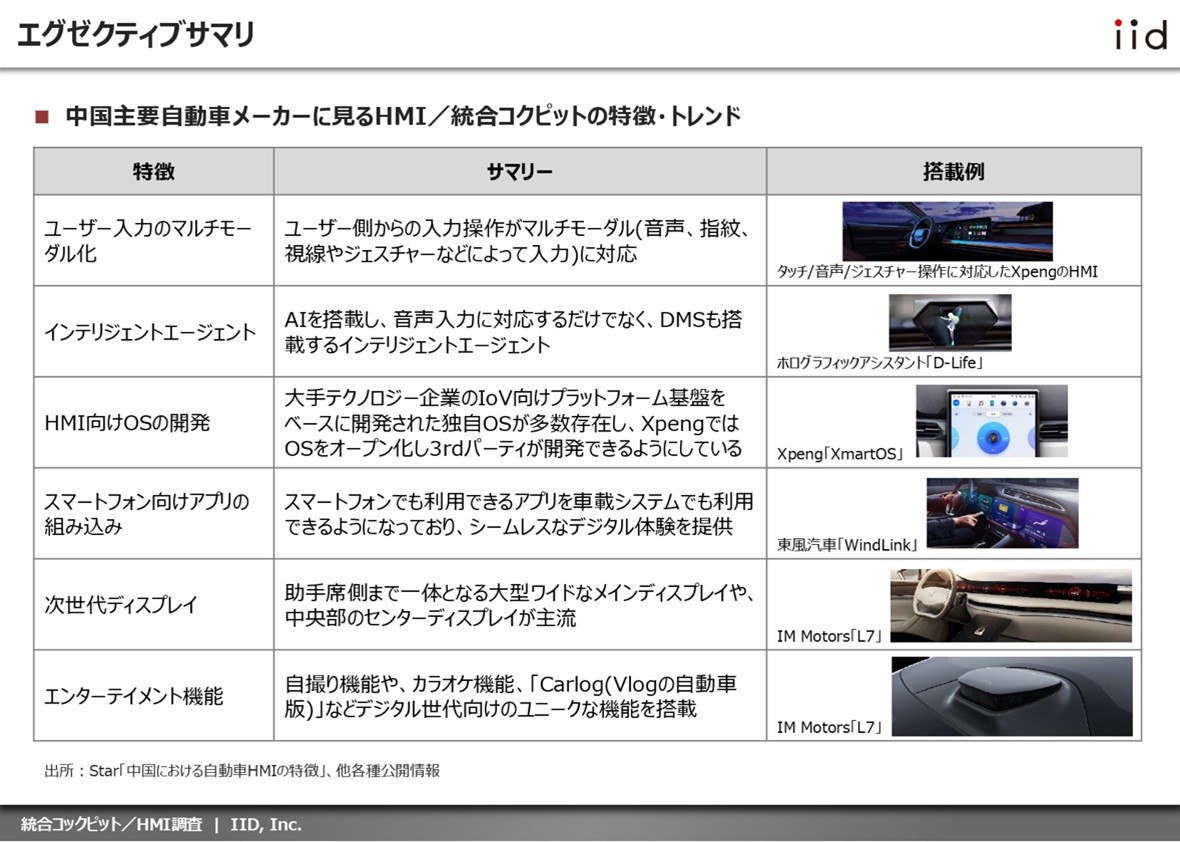Image resolution: width=1180 pixels, height=842 pixels.
Task: Click the IM Motors L7 roof camera thumbnail
Action: click(1011, 696)
